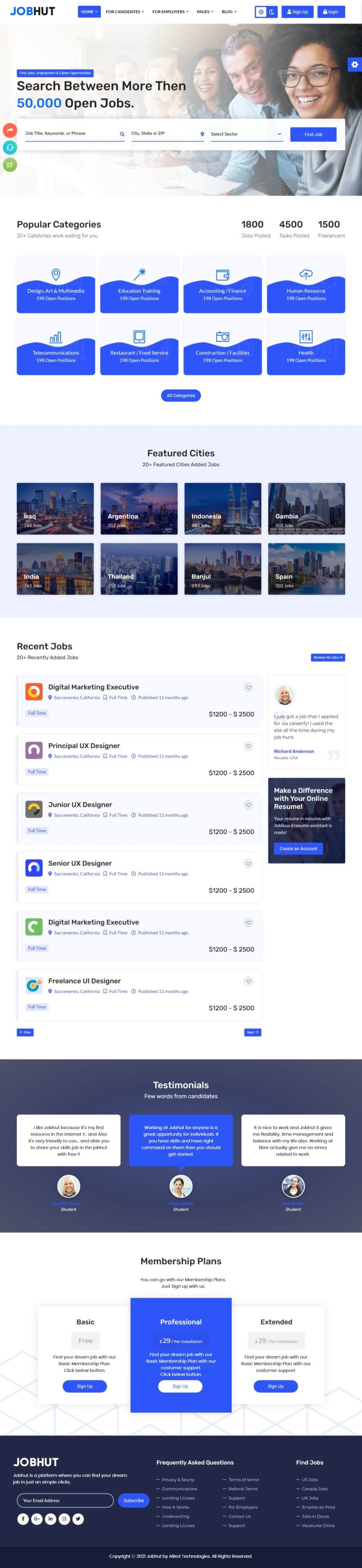This screenshot has width=362, height=1568.
Task: Click the location pin in city field
Action: 202,134
